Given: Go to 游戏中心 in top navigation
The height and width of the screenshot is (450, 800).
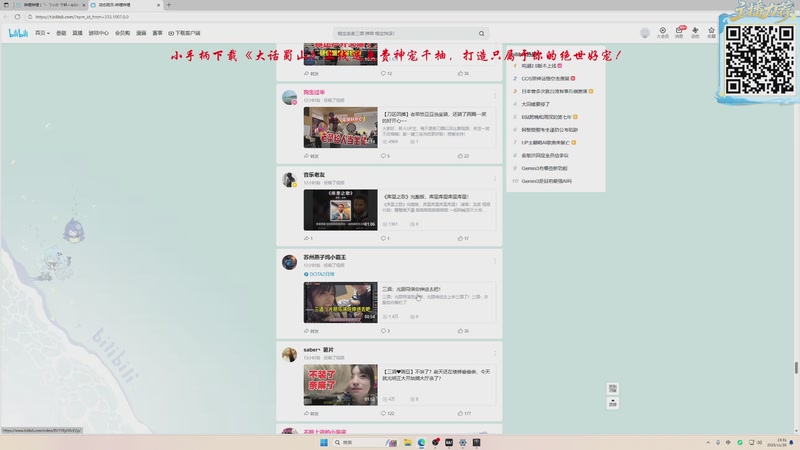Looking at the screenshot, I should 98,33.
